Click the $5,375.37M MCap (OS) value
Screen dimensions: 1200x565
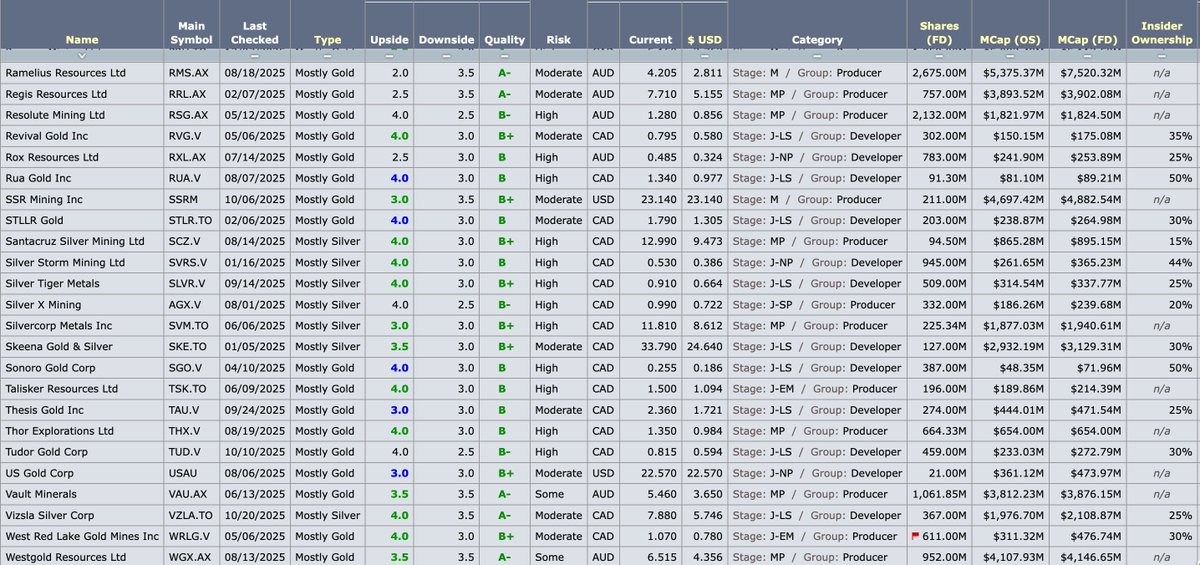coord(1012,73)
